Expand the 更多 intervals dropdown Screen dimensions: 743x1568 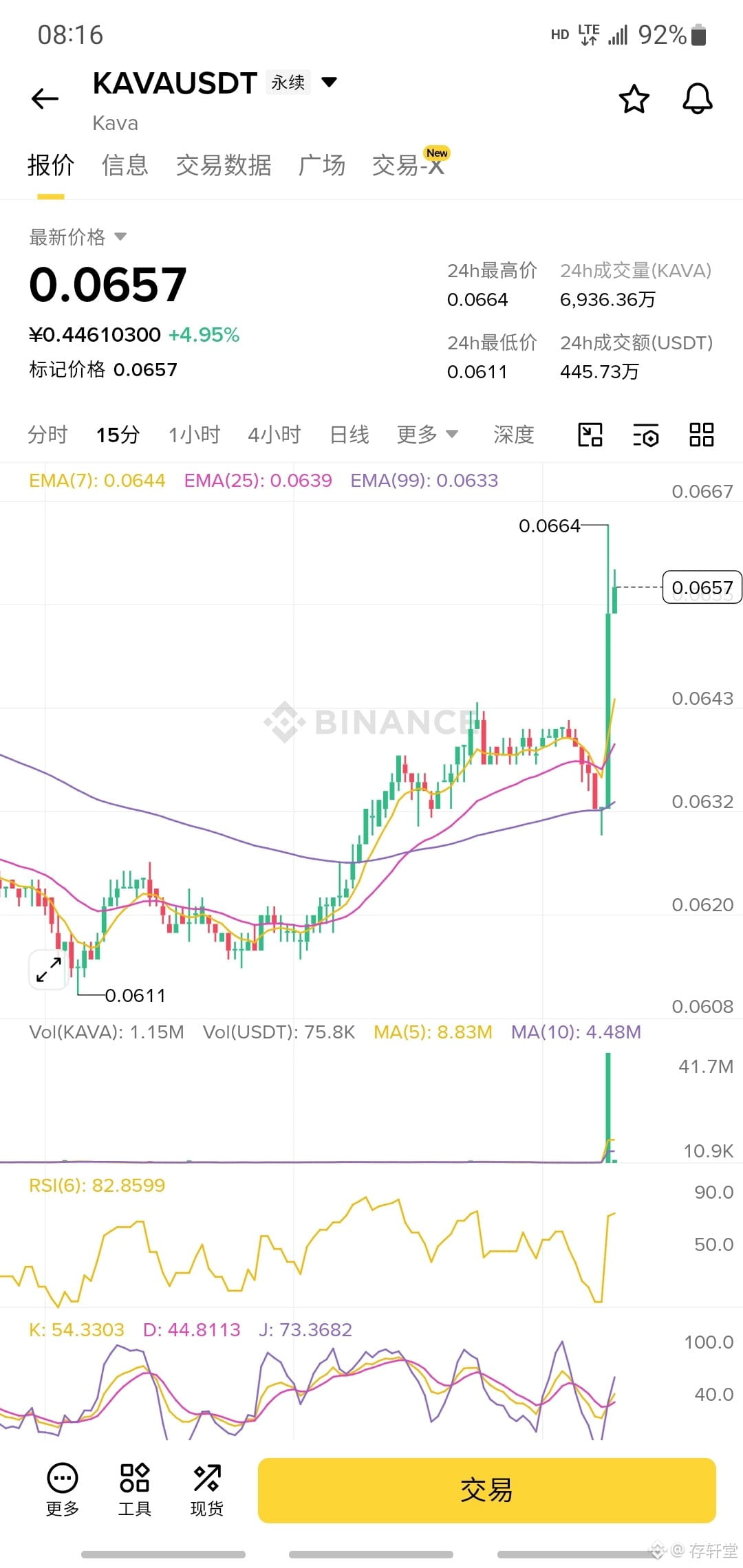click(427, 435)
